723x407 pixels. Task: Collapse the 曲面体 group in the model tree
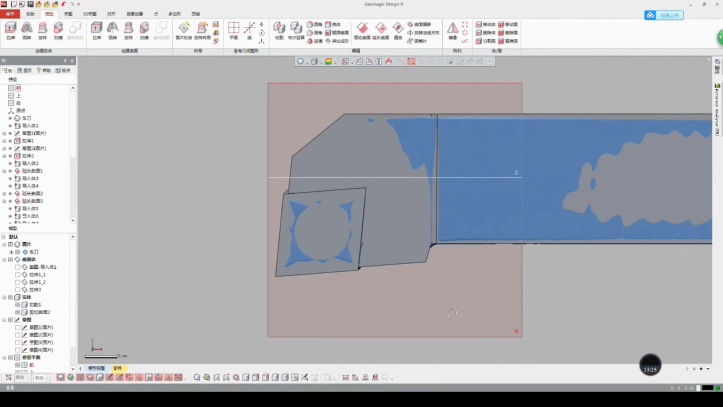coord(4,259)
